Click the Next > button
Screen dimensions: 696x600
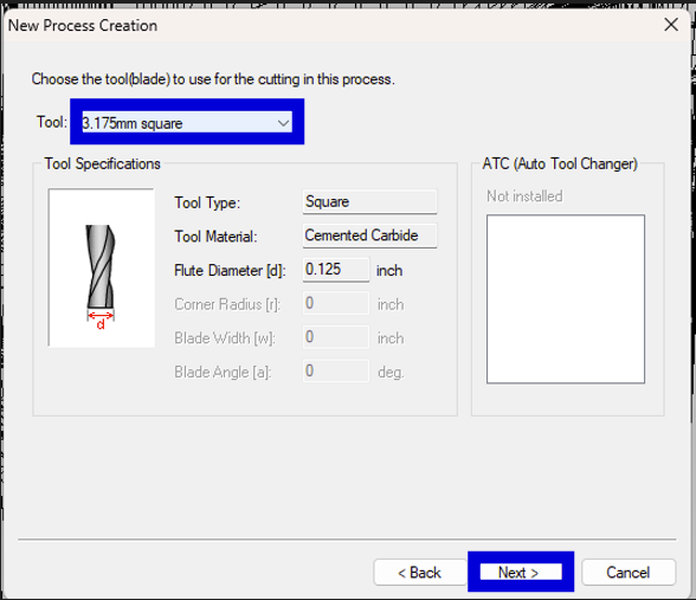(x=520, y=572)
